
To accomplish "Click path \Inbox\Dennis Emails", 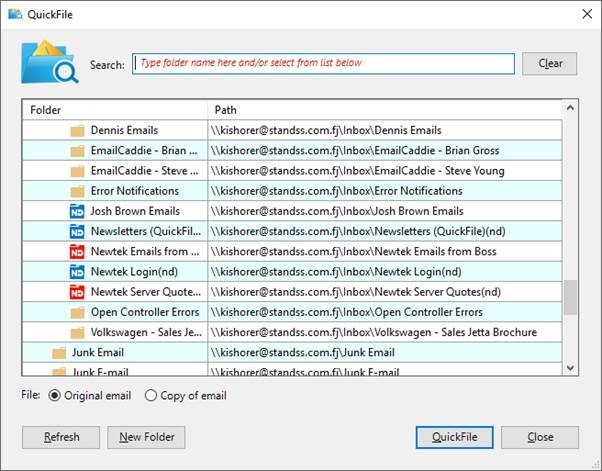I will (x=326, y=131).
